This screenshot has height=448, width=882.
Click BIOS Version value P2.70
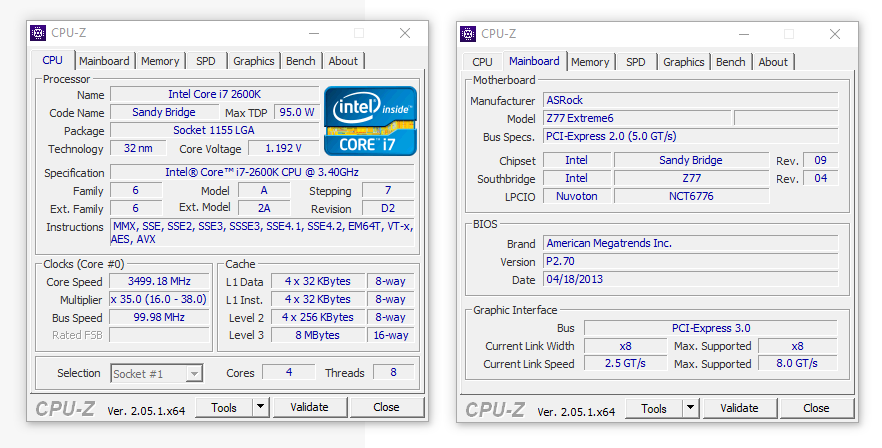pos(691,261)
